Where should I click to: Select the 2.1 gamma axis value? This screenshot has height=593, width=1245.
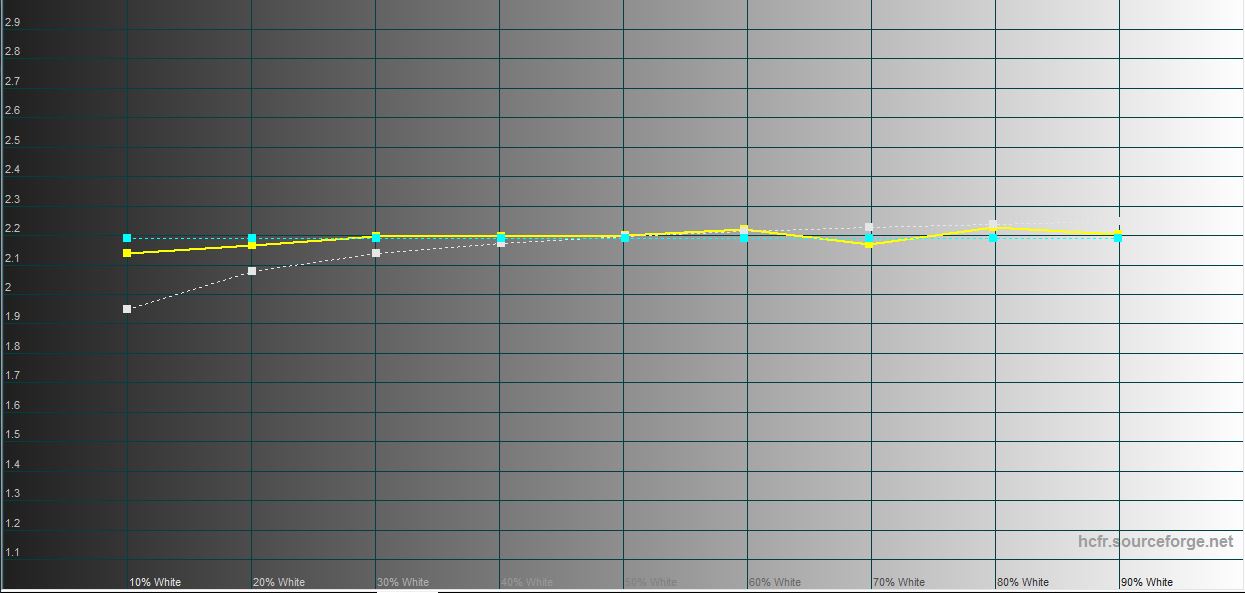[x=12, y=258]
